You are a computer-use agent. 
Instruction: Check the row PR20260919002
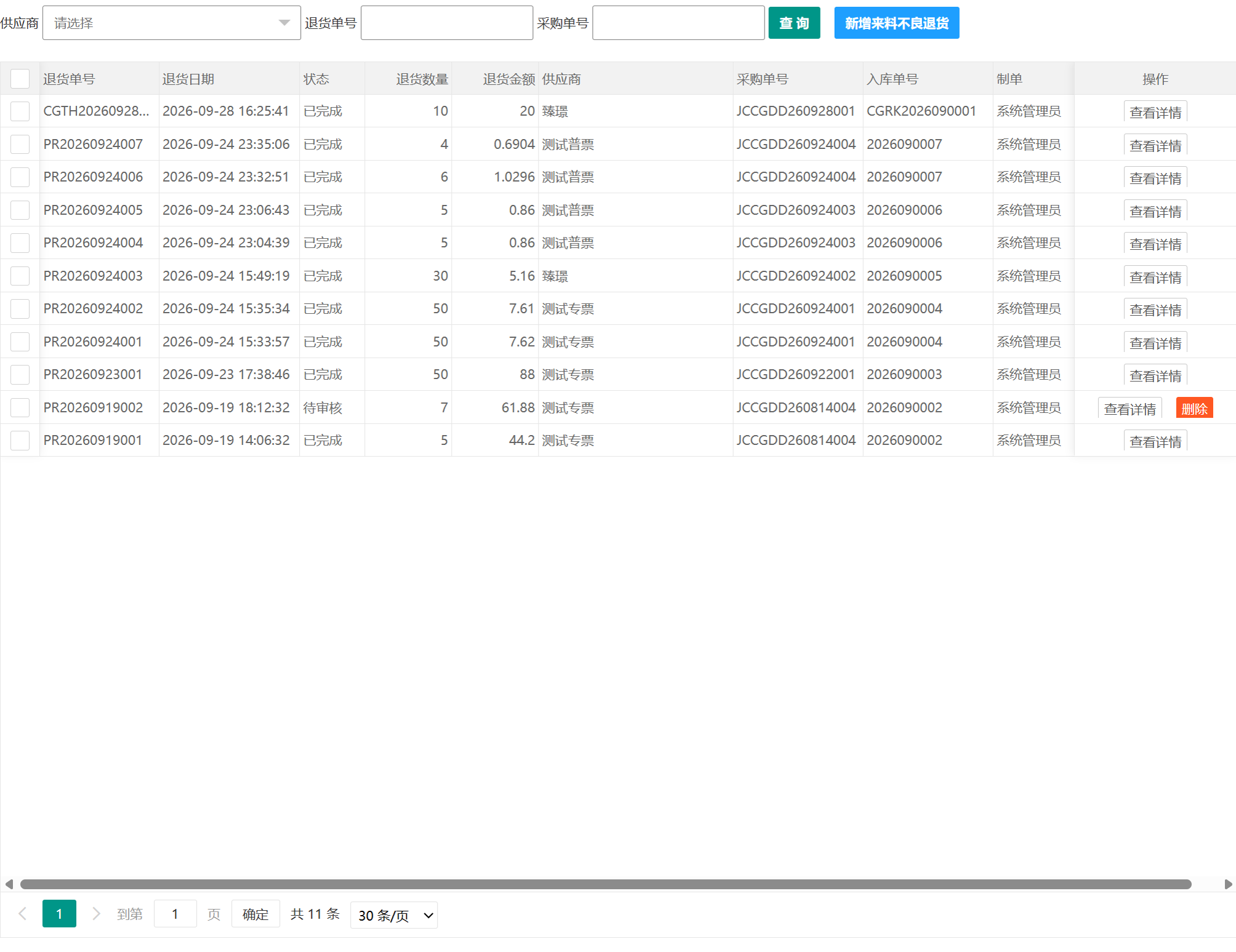pyautogui.click(x=20, y=407)
